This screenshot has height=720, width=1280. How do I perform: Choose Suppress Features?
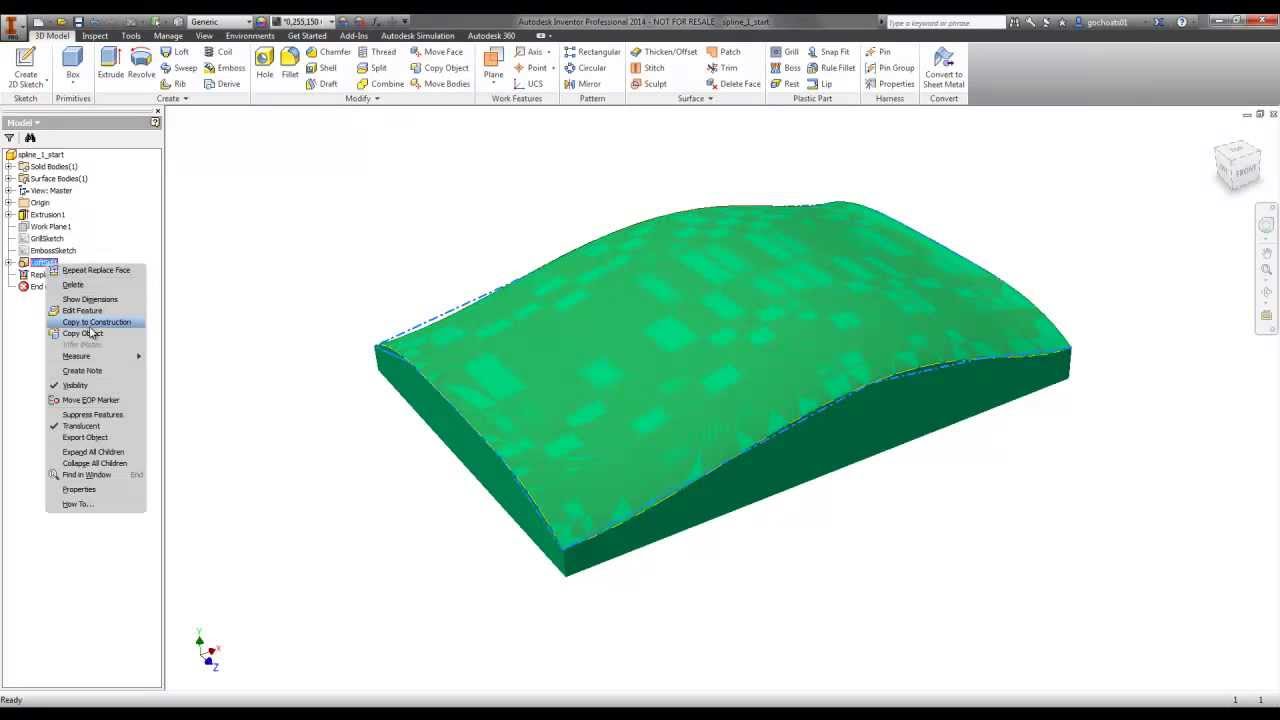tap(93, 414)
